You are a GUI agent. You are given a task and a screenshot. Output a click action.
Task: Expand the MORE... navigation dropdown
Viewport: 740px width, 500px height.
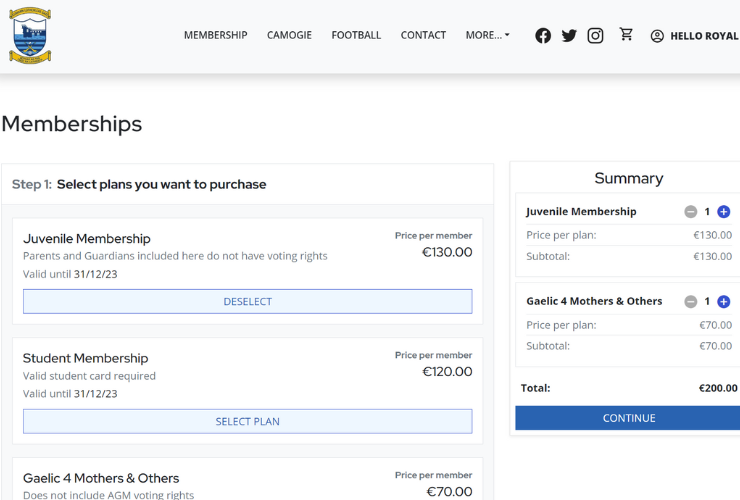tap(487, 35)
